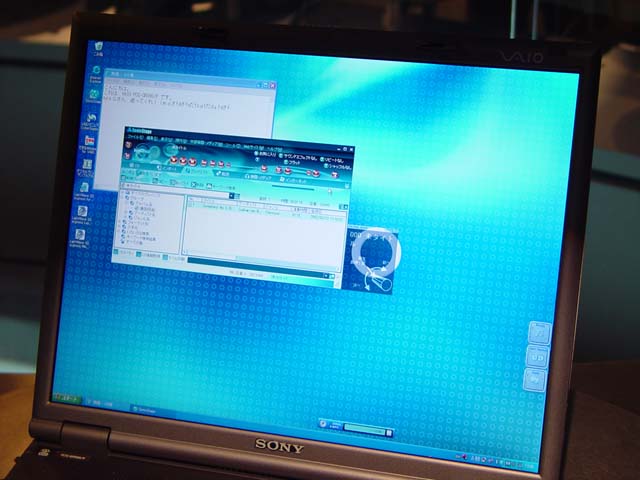Toggle the second checkbox below the library tree
640x480 pixels.
139,255
